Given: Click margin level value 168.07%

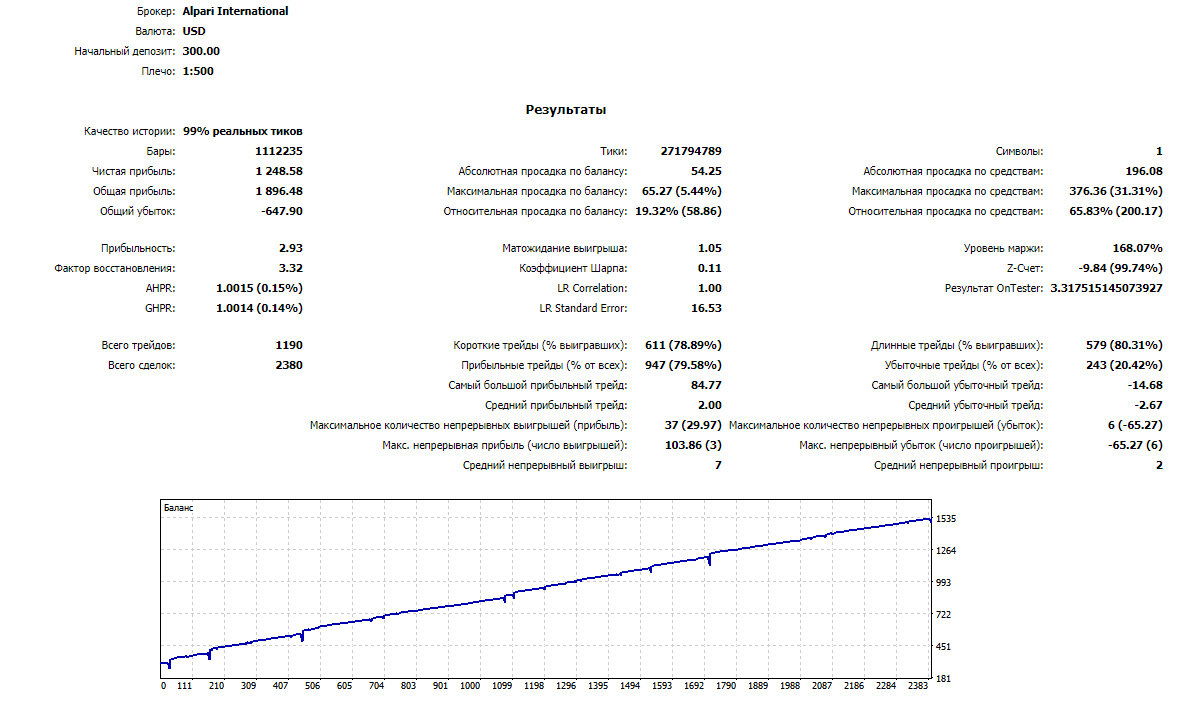Looking at the screenshot, I should (x=1137, y=248).
